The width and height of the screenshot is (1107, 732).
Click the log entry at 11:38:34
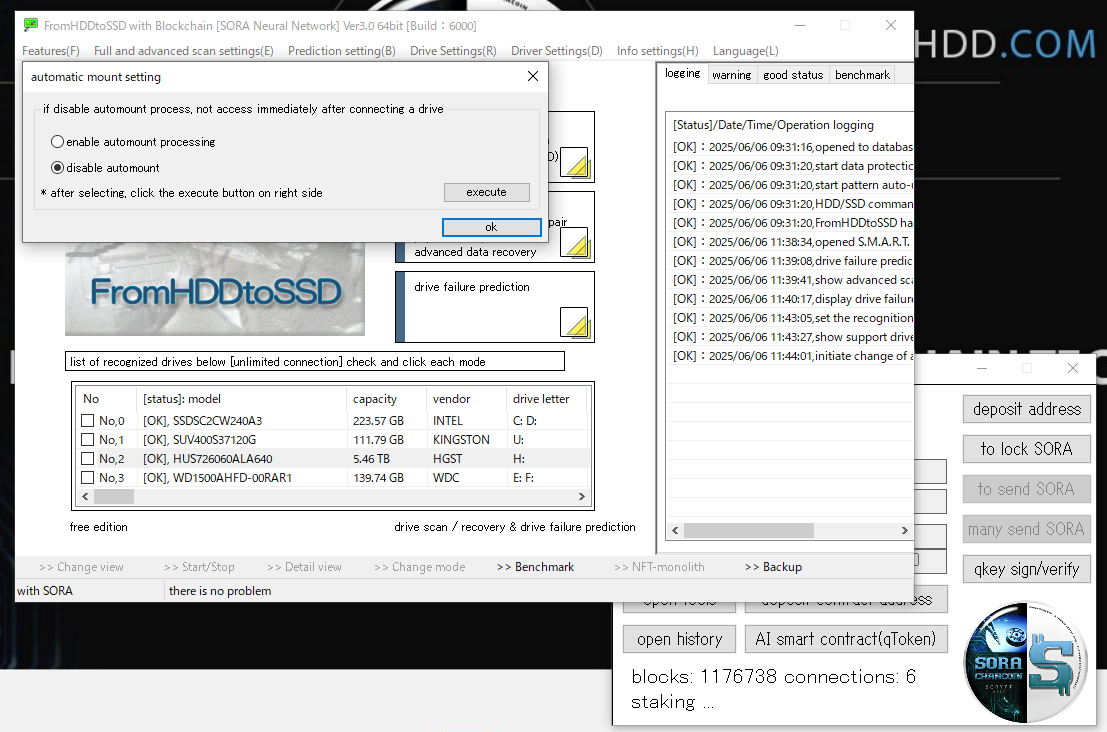click(x=793, y=242)
